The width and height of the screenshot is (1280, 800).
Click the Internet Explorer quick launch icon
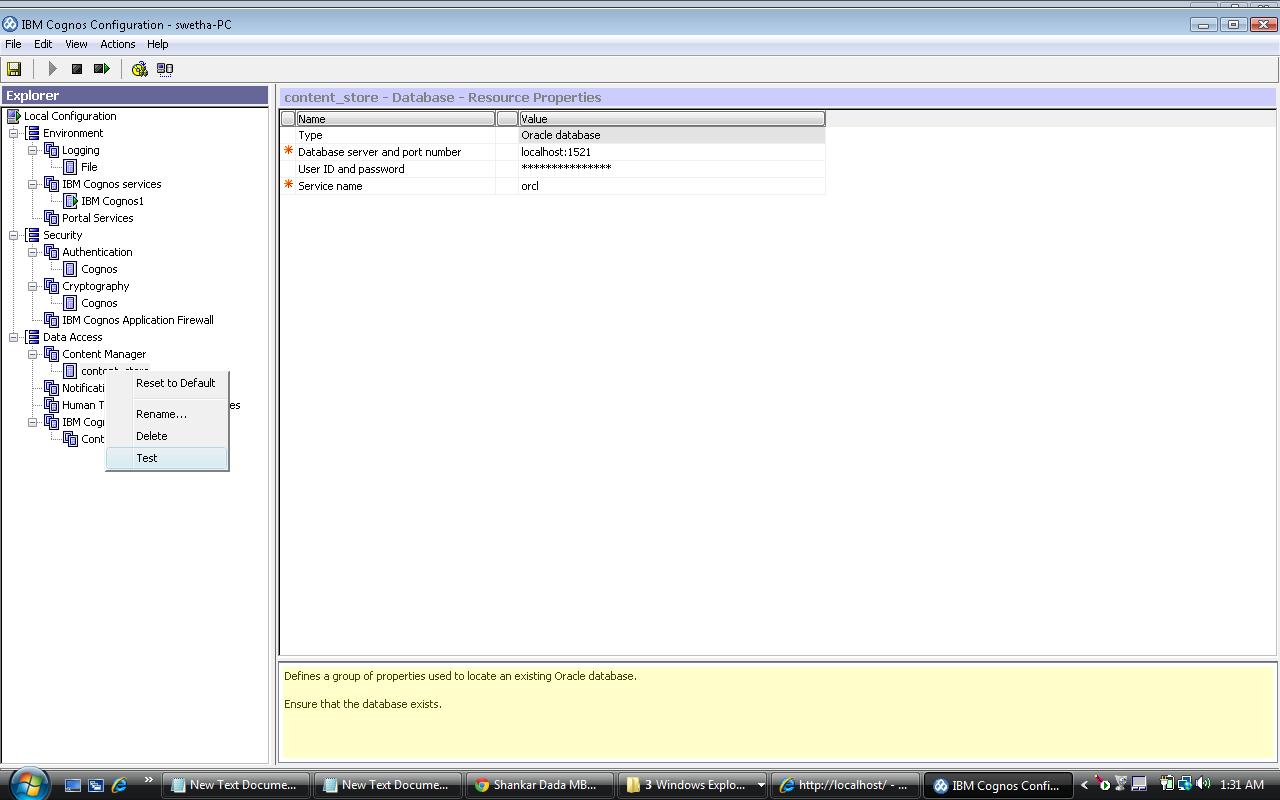coord(119,785)
